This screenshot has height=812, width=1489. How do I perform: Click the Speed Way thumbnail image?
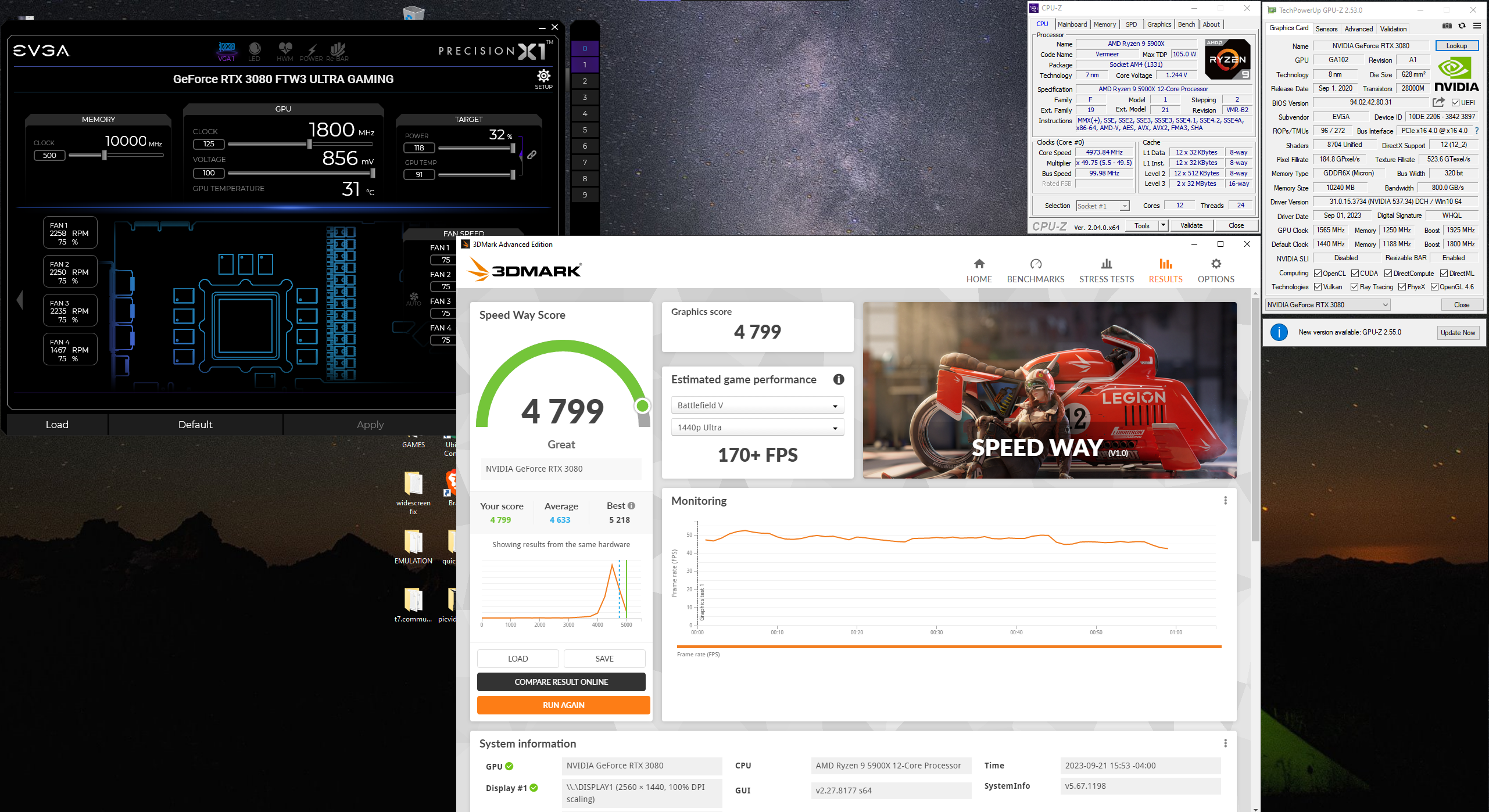coord(1050,390)
